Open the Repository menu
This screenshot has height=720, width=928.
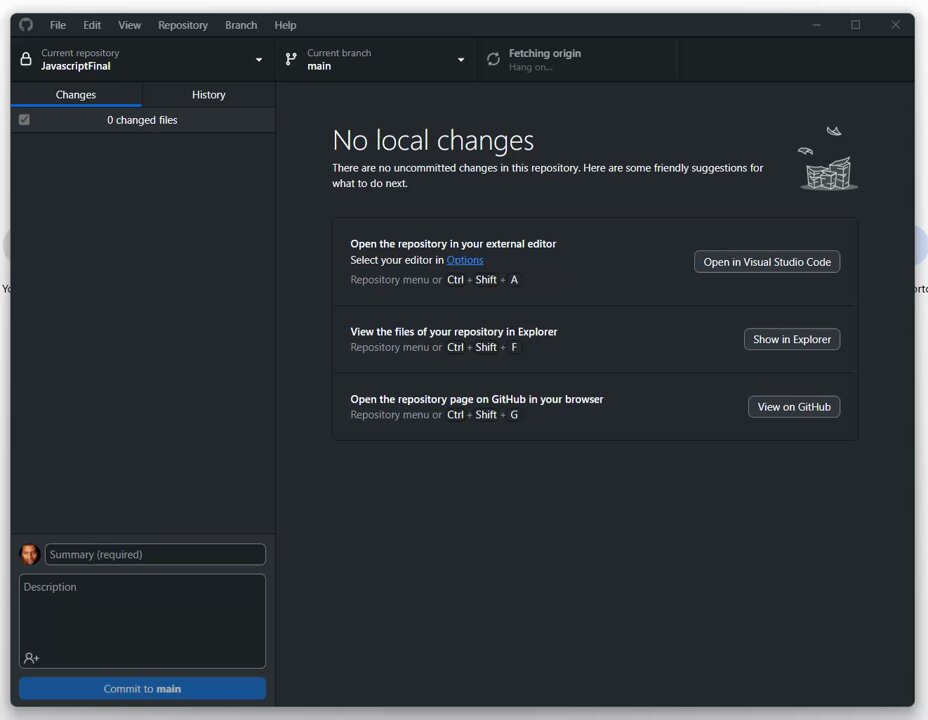coord(182,25)
